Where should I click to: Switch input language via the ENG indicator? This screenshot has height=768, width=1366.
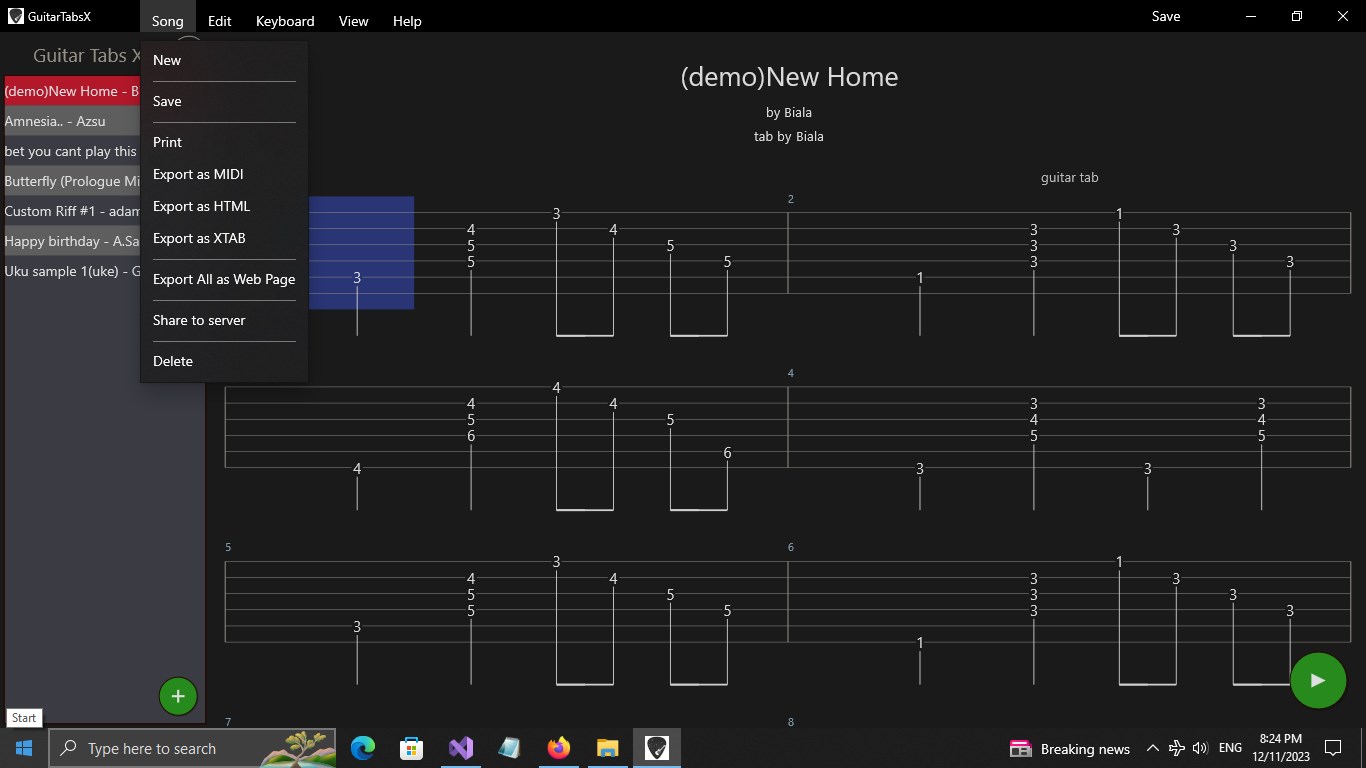[1229, 748]
